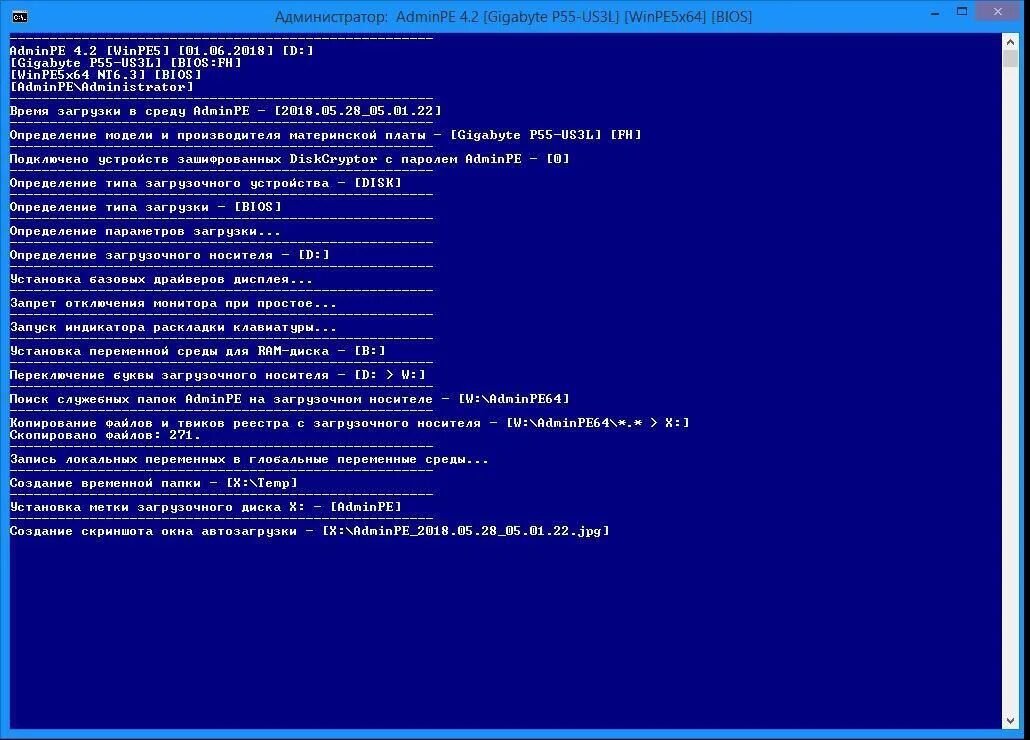The width and height of the screenshot is (1030, 740).
Task: Click the scrollbar up arrow
Action: coord(1010,41)
